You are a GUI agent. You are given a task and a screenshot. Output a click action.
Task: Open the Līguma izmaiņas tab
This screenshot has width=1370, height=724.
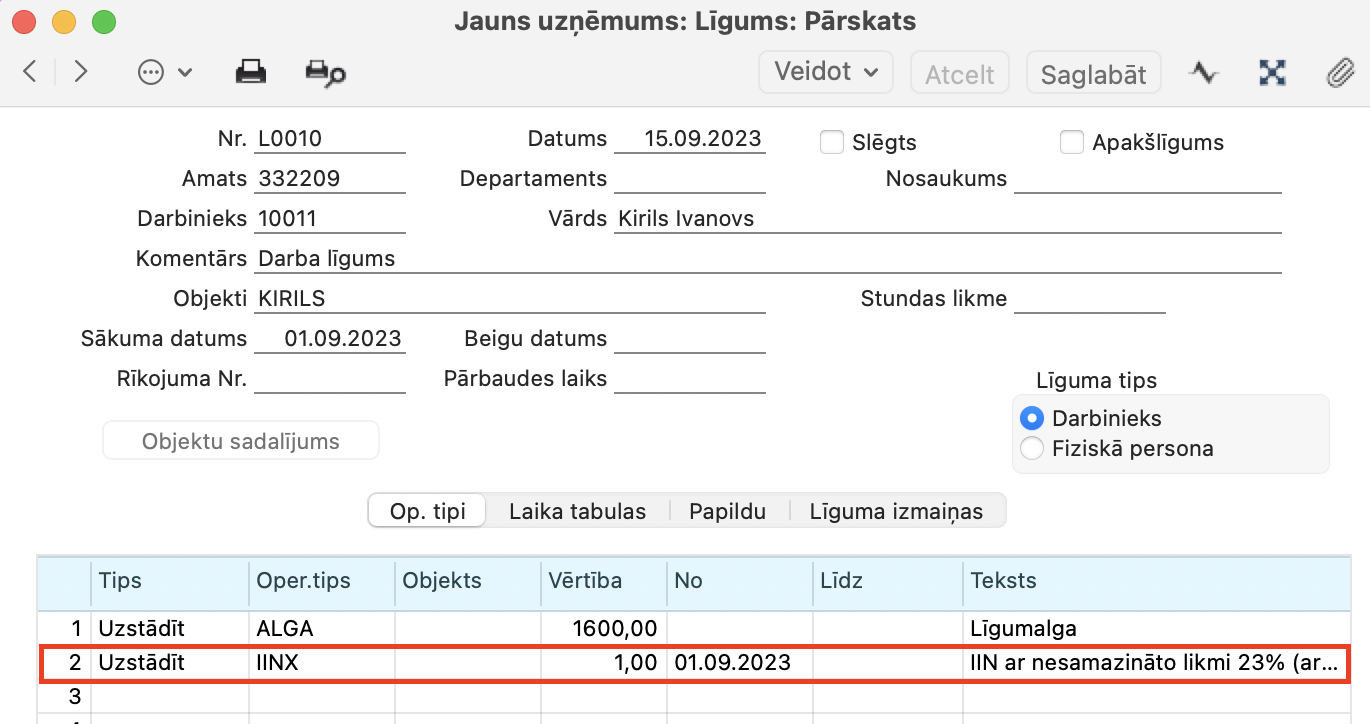[x=897, y=511]
